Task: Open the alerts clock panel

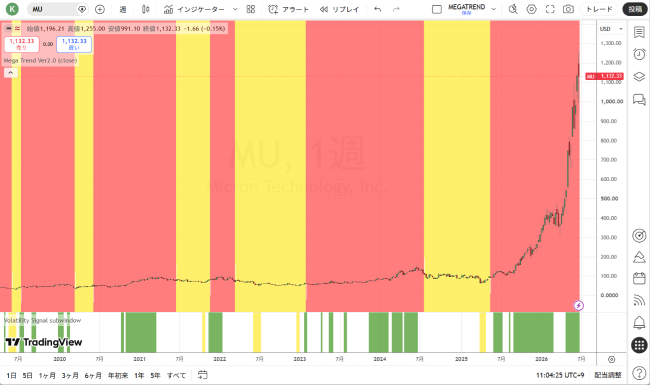Action: pos(639,54)
